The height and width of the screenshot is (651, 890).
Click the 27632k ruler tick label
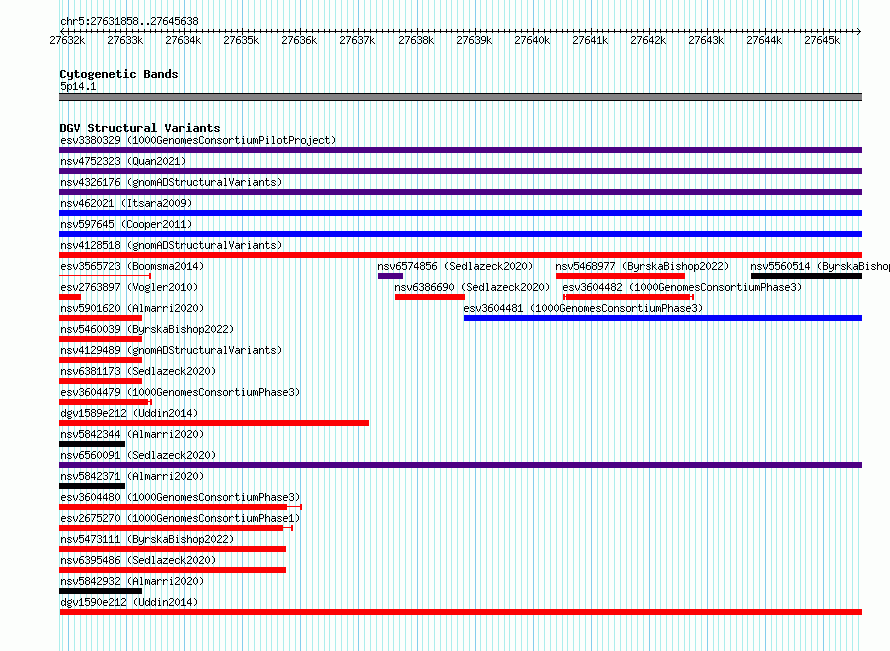[67, 40]
